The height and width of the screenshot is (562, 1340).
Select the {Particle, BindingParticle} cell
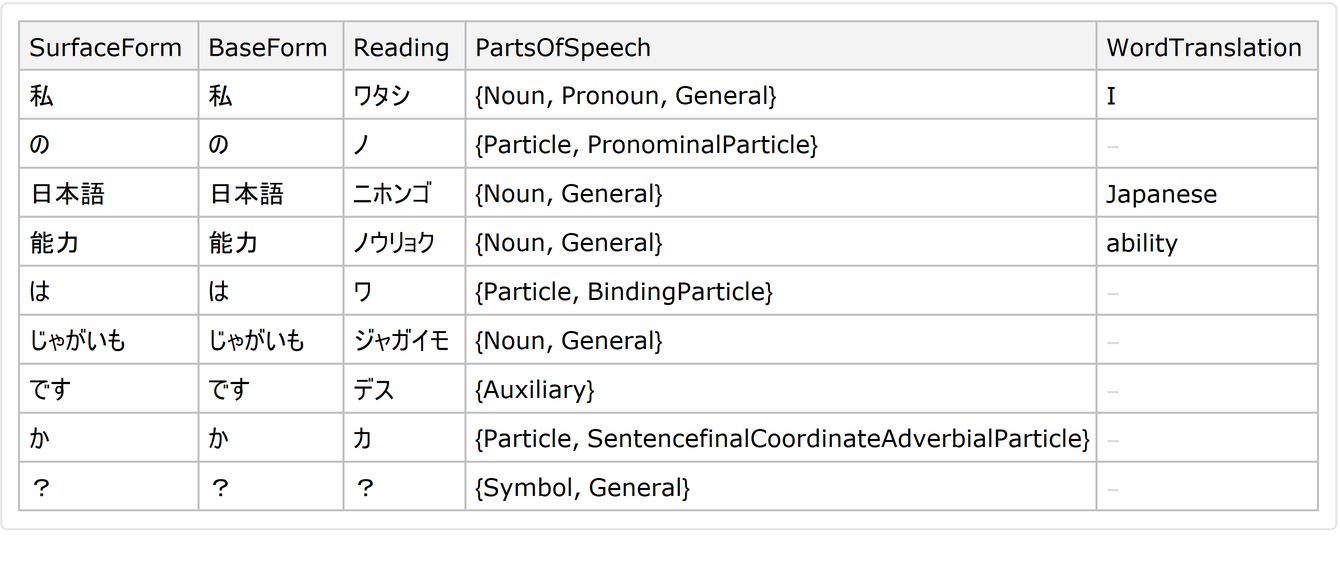(624, 292)
